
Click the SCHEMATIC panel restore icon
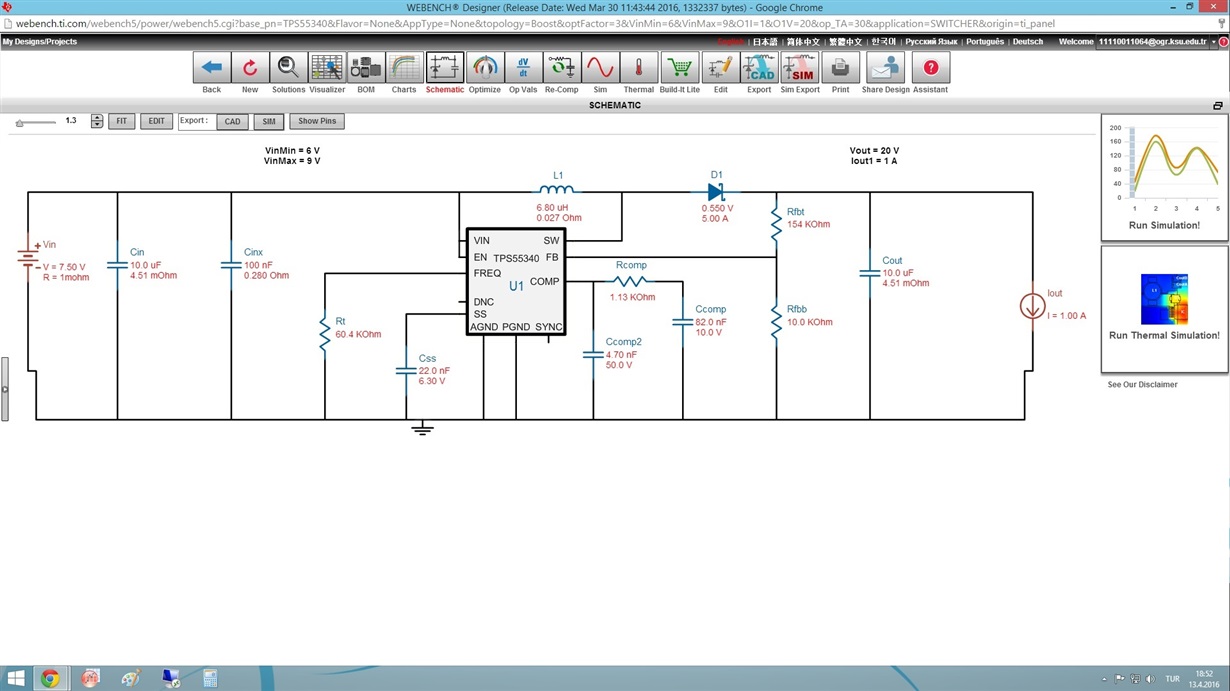[x=1217, y=105]
